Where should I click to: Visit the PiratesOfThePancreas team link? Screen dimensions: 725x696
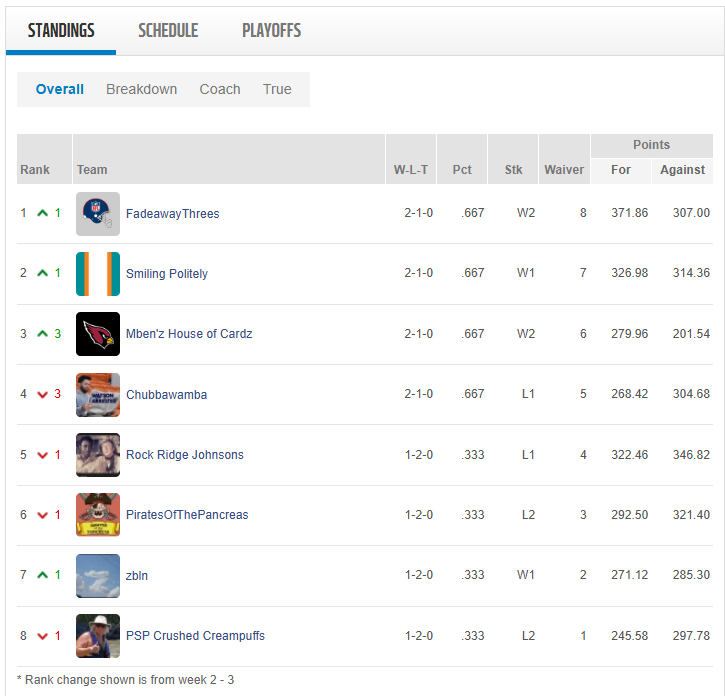[187, 515]
